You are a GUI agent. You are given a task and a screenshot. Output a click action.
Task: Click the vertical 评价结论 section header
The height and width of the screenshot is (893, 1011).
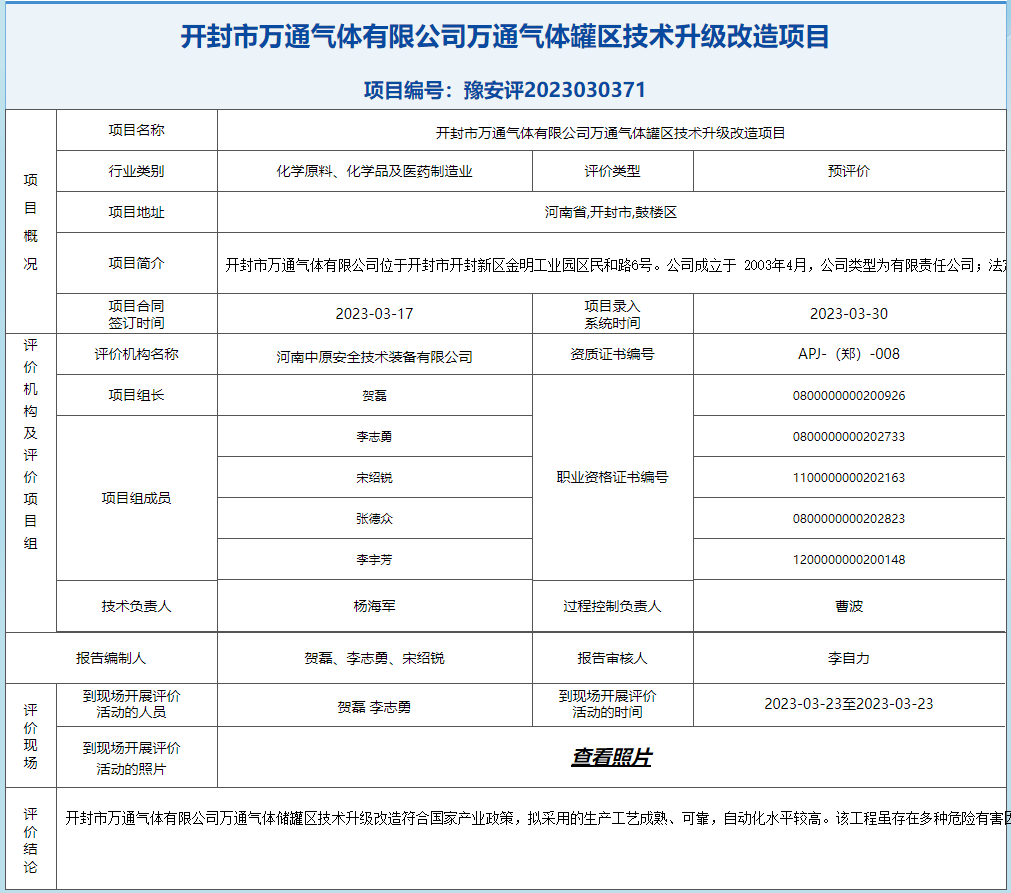[30, 840]
